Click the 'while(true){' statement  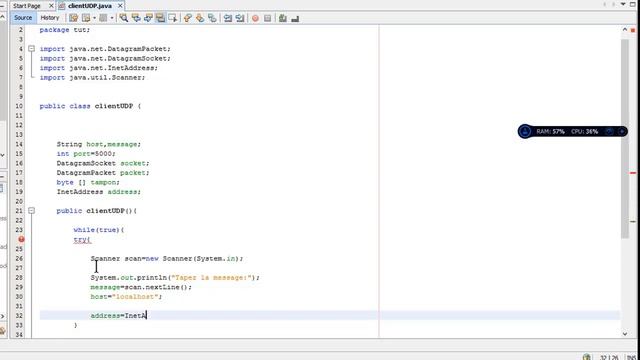point(99,230)
